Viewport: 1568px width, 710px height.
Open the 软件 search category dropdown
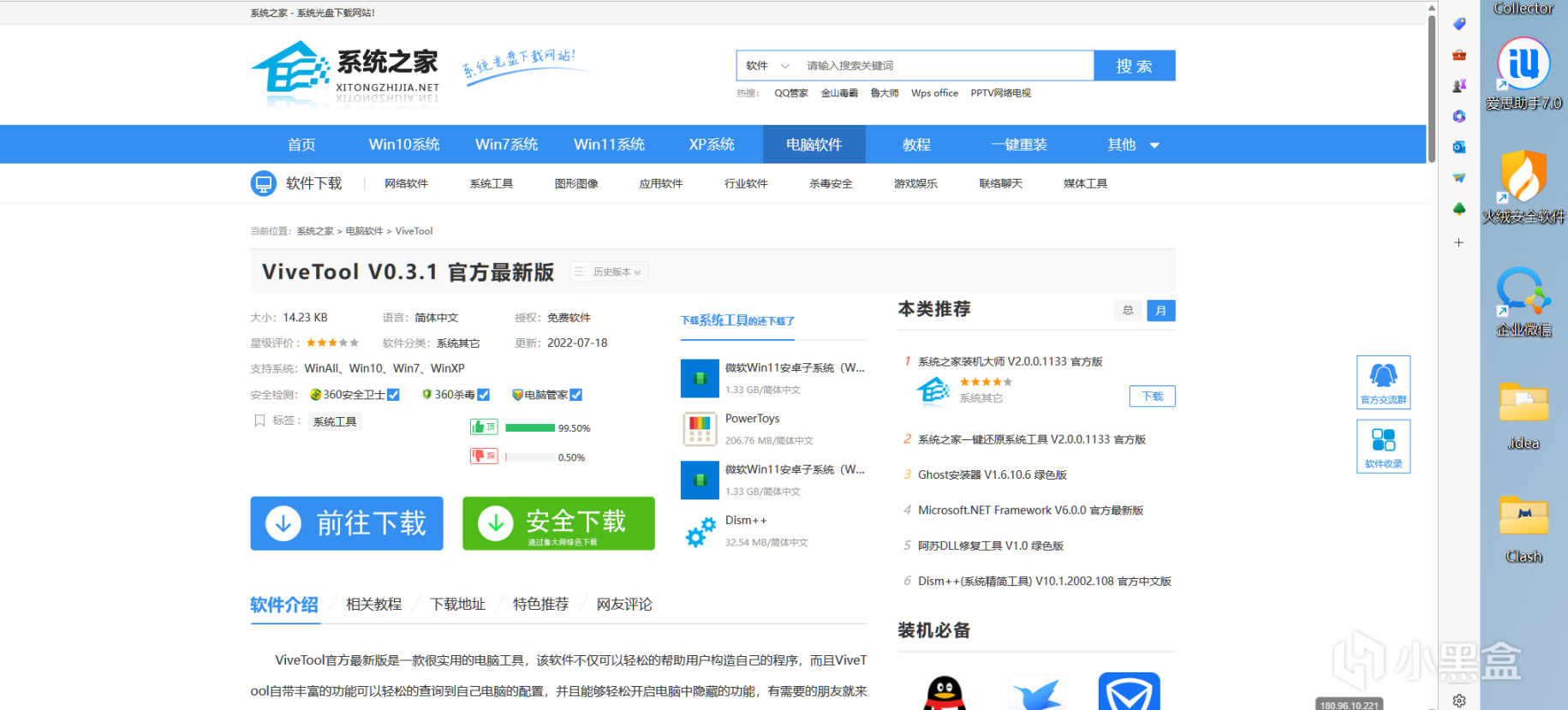click(767, 65)
